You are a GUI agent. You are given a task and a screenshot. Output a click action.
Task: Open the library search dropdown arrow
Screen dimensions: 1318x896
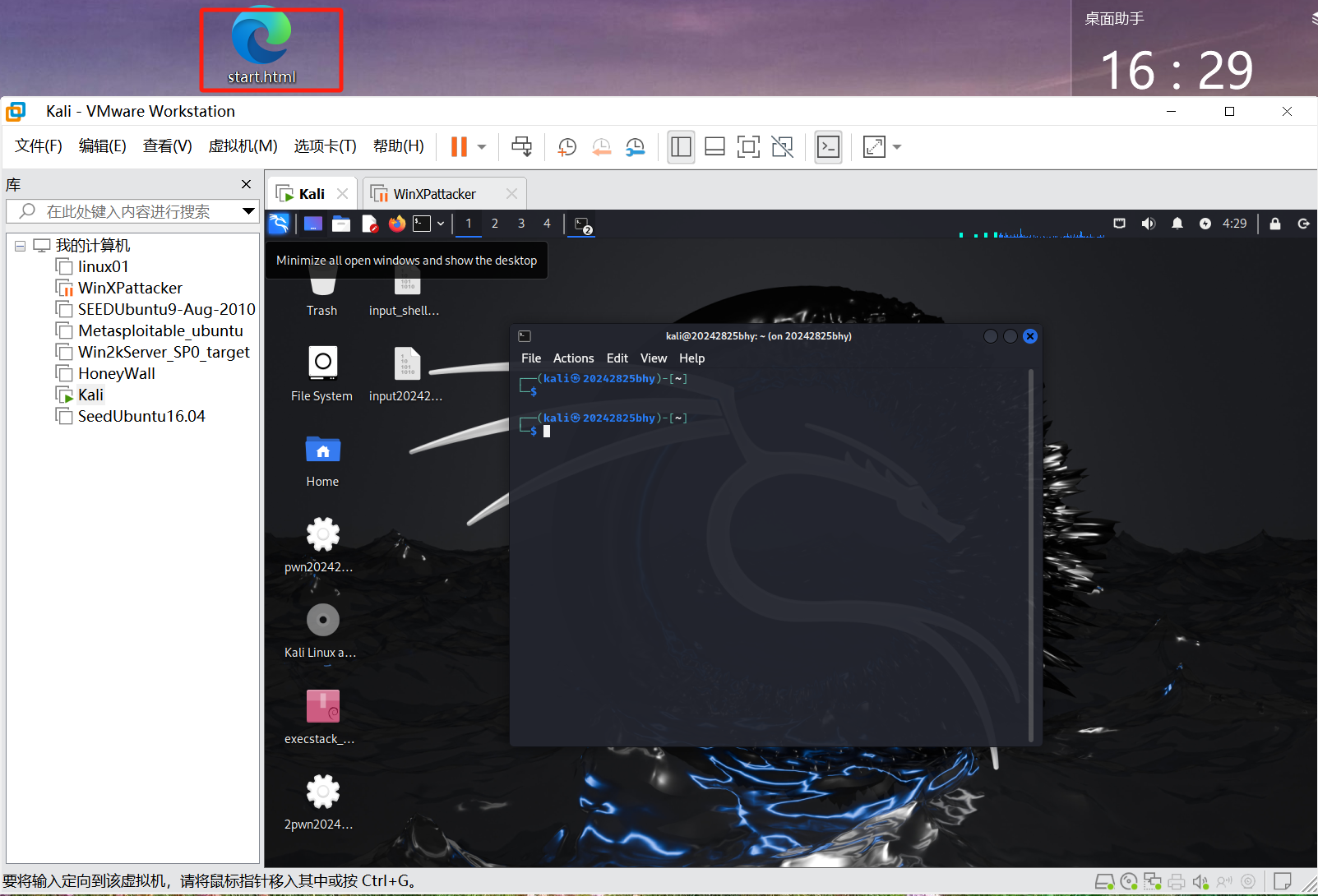(248, 211)
